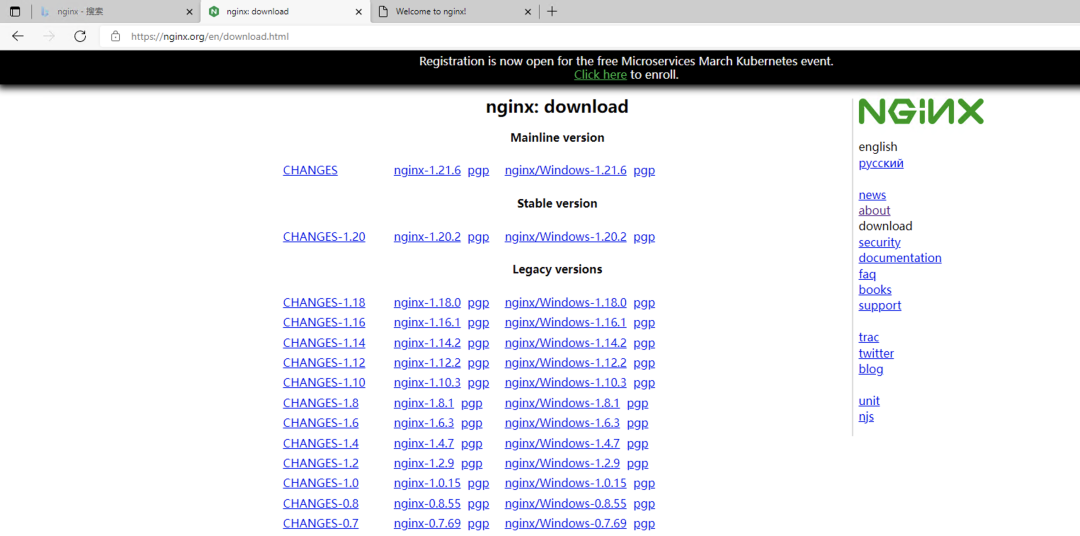Switch to the 'Welcome to nginx!' tab

pyautogui.click(x=455, y=12)
